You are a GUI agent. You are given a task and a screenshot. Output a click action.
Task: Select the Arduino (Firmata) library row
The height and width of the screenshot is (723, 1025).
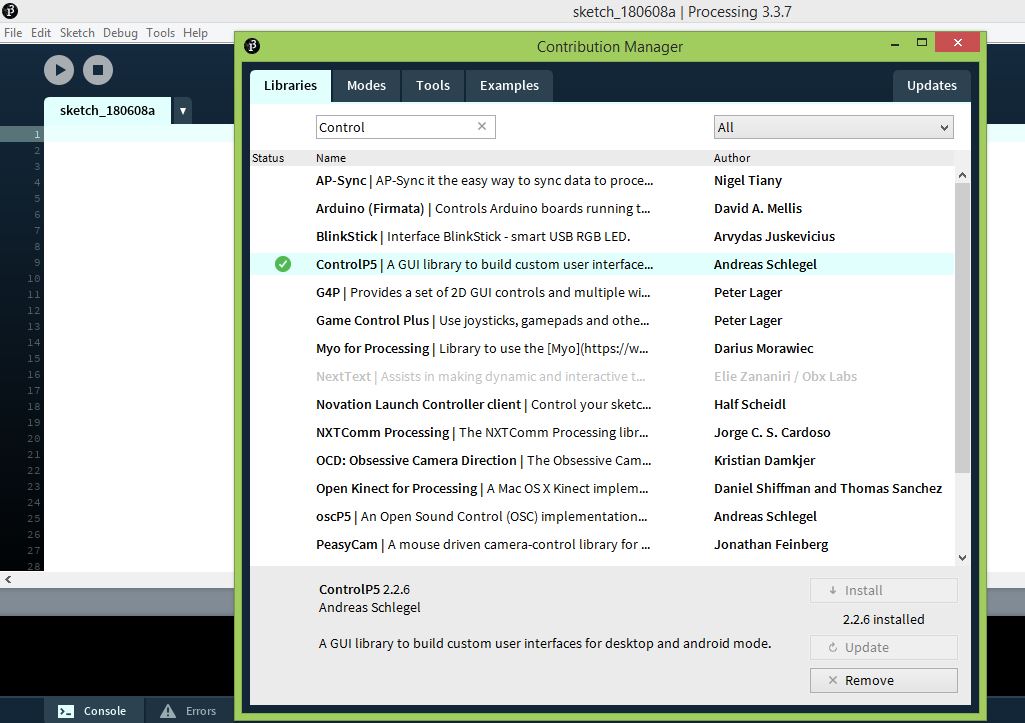click(602, 209)
